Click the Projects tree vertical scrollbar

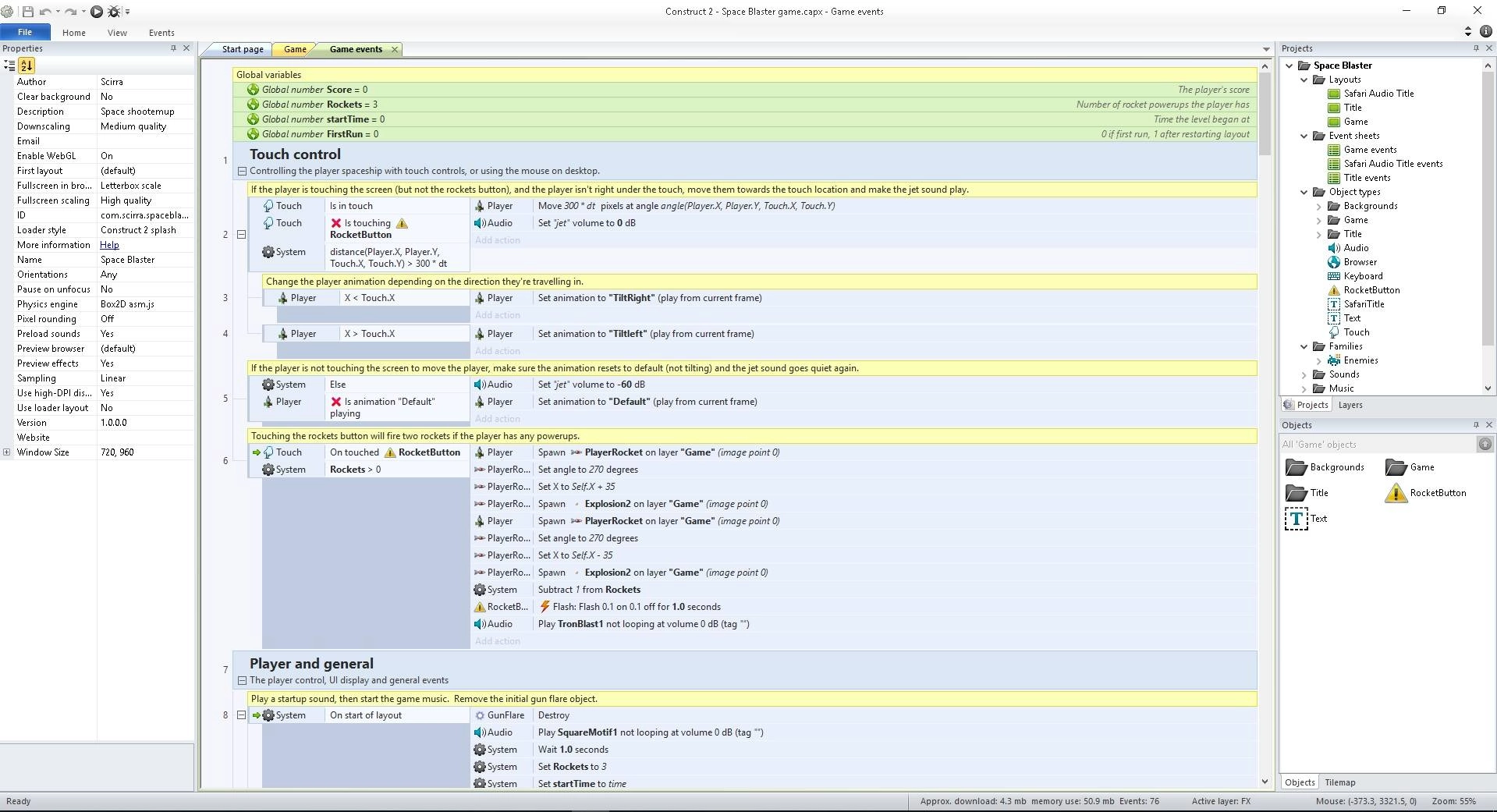pos(1487,208)
